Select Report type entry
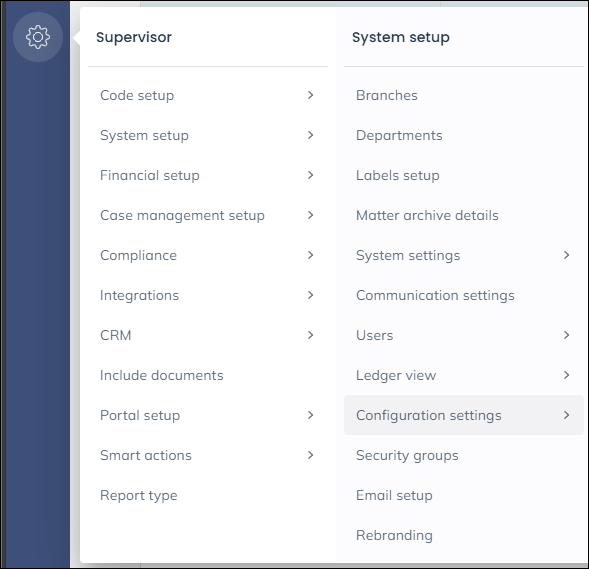The width and height of the screenshot is (589, 569). click(x=139, y=495)
